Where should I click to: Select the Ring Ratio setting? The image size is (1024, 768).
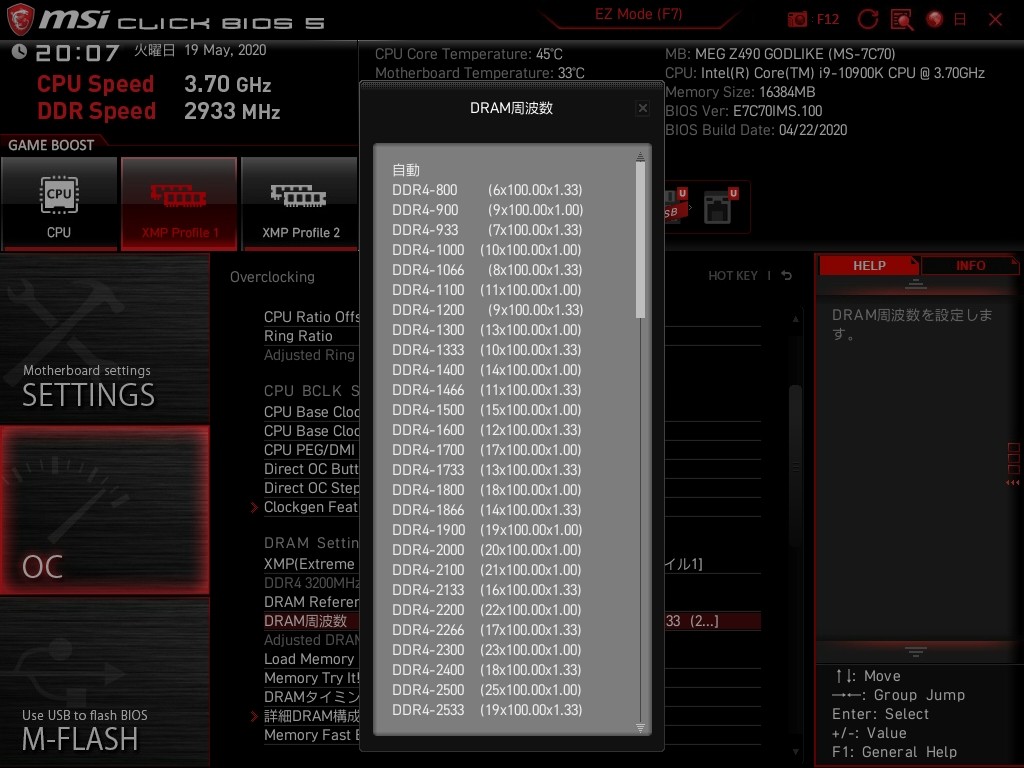click(298, 336)
